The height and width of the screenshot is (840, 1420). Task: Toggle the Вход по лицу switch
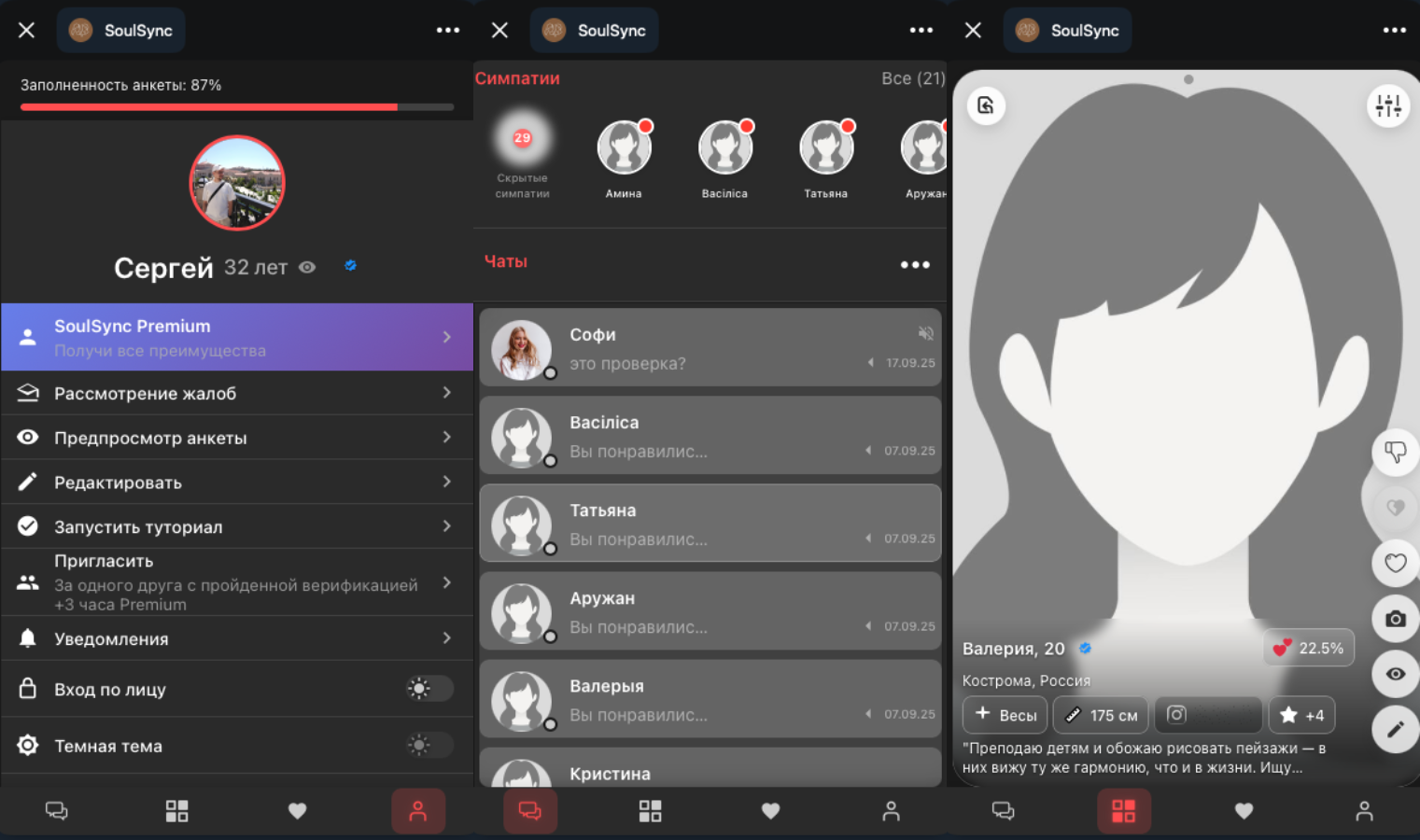[x=430, y=689]
